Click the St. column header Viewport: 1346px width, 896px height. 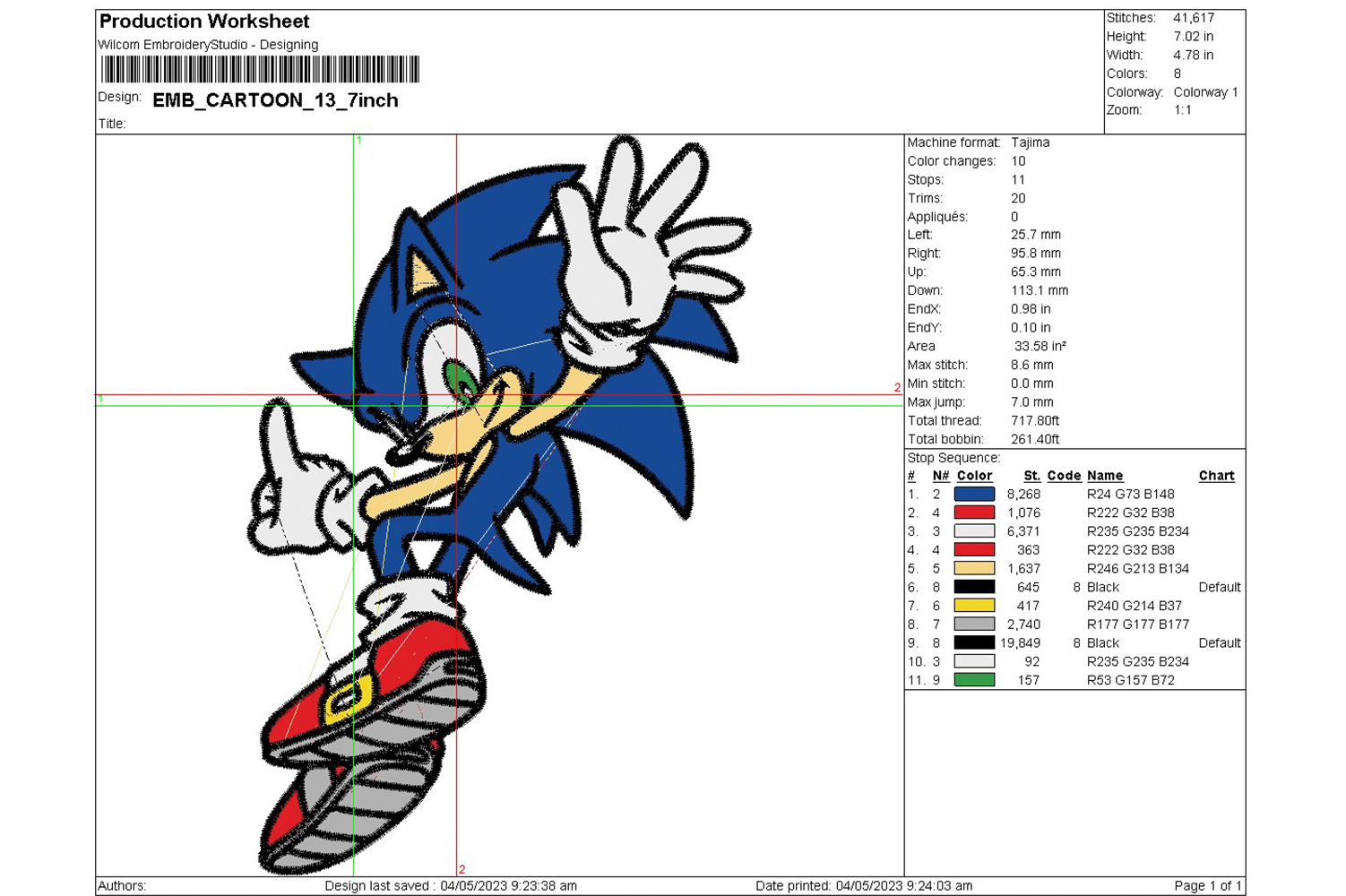(x=1032, y=476)
